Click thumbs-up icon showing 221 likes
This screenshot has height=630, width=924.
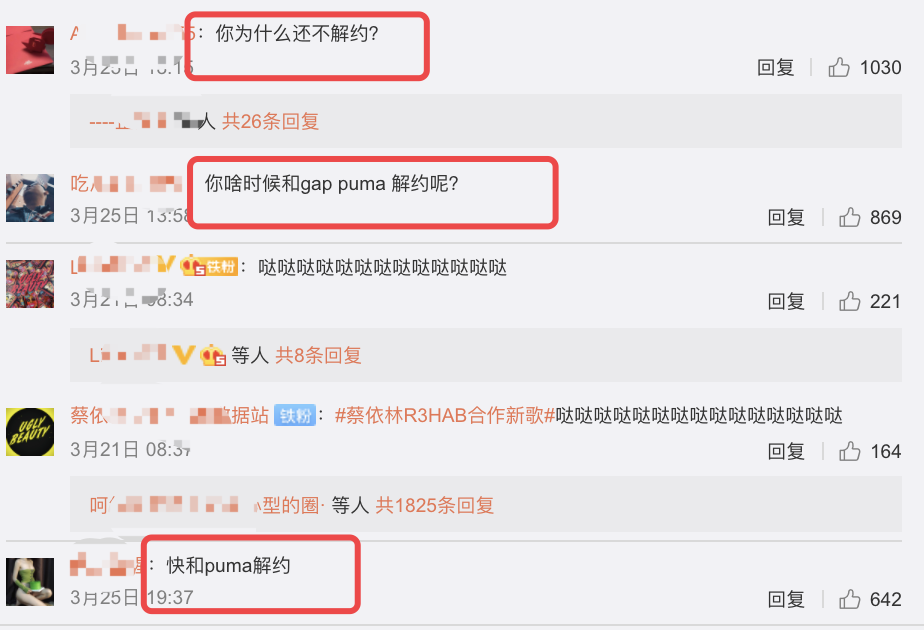click(x=849, y=301)
